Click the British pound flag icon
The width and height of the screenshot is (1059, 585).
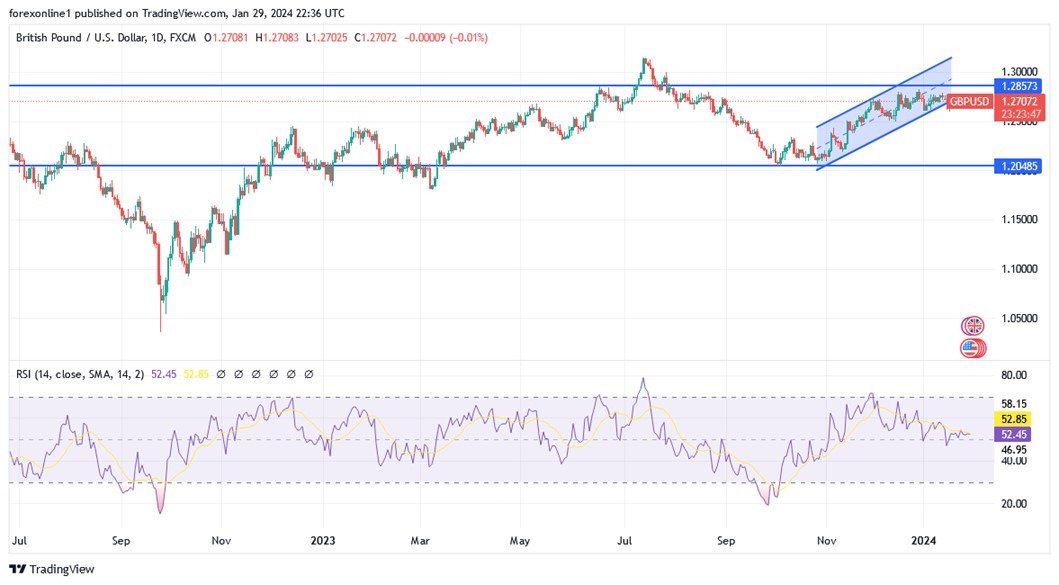[x=971, y=325]
